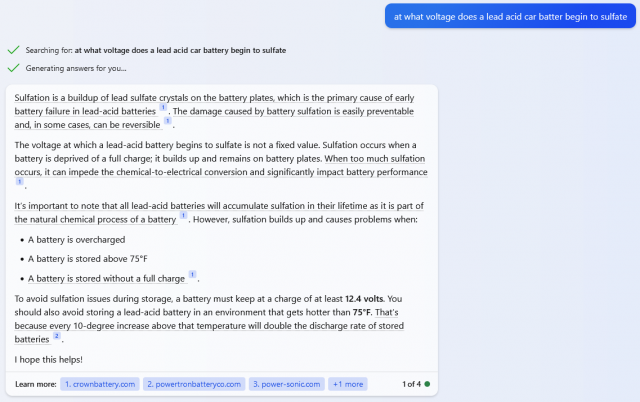Click underlined text 'A battery is stored without a full charge'
640x402 pixels.
[106, 278]
